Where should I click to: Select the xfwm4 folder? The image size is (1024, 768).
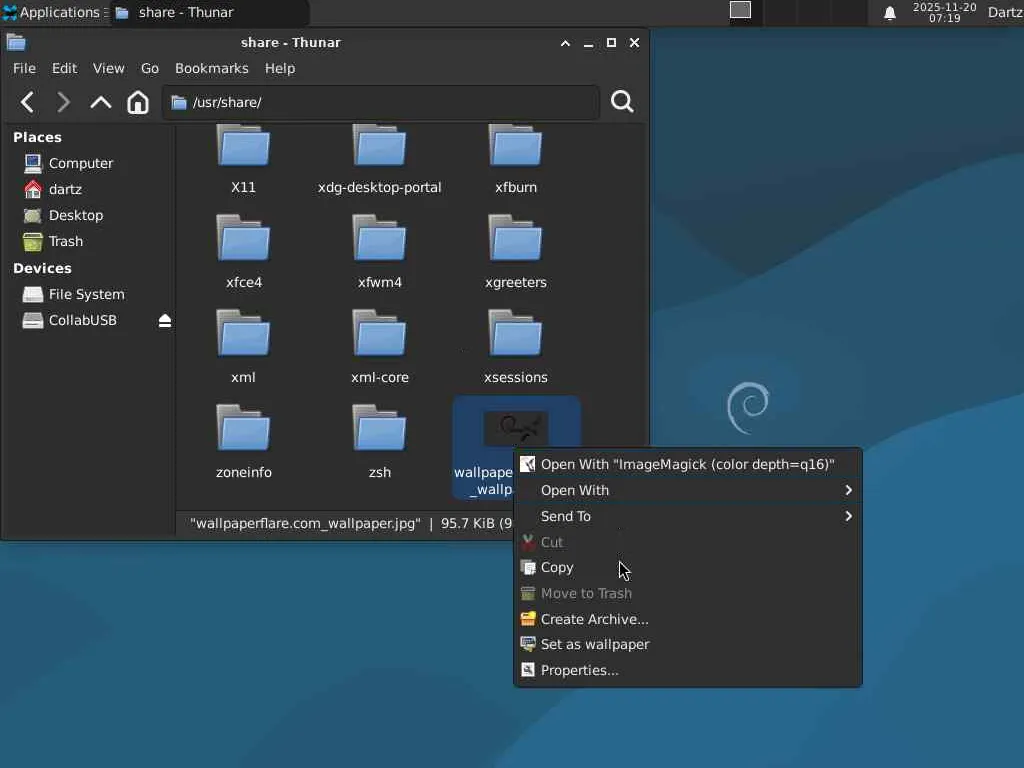point(379,252)
